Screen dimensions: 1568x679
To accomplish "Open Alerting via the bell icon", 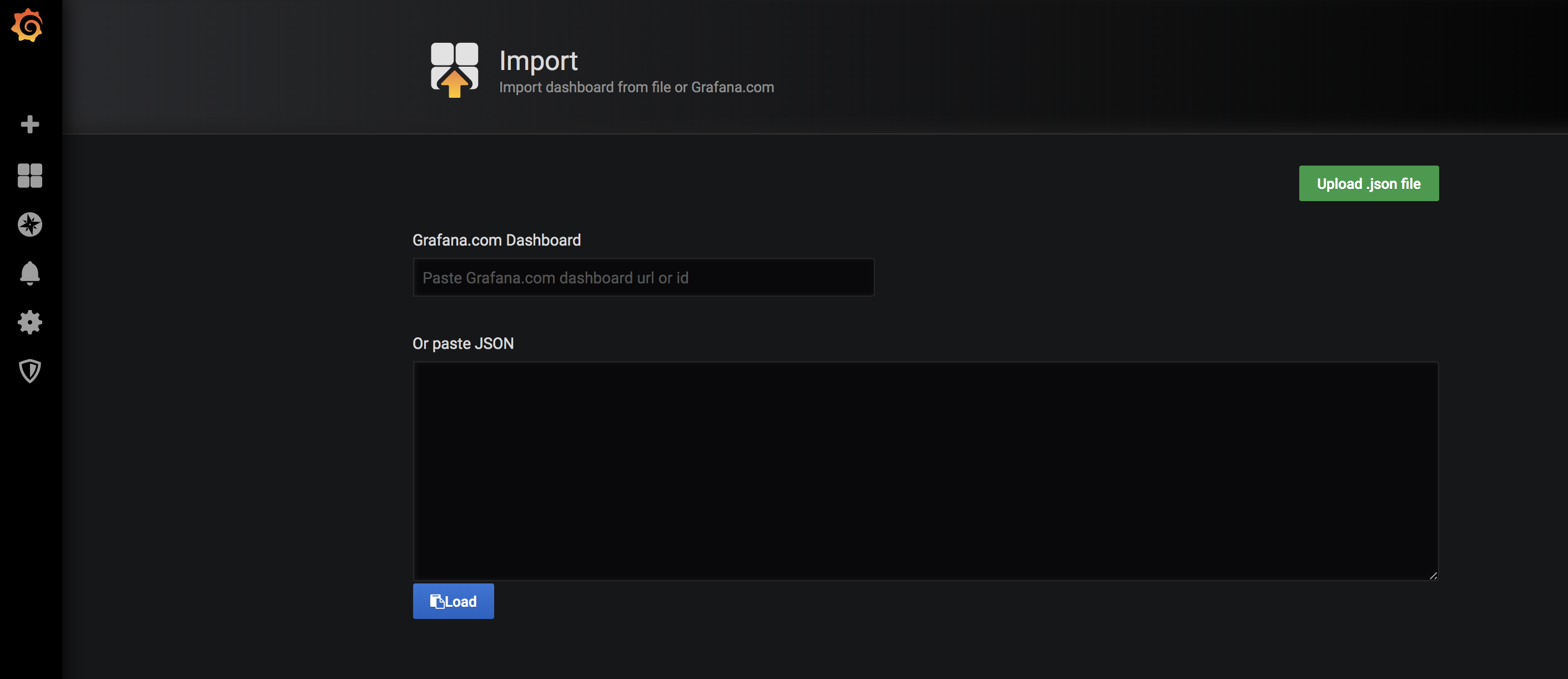I will [x=29, y=273].
